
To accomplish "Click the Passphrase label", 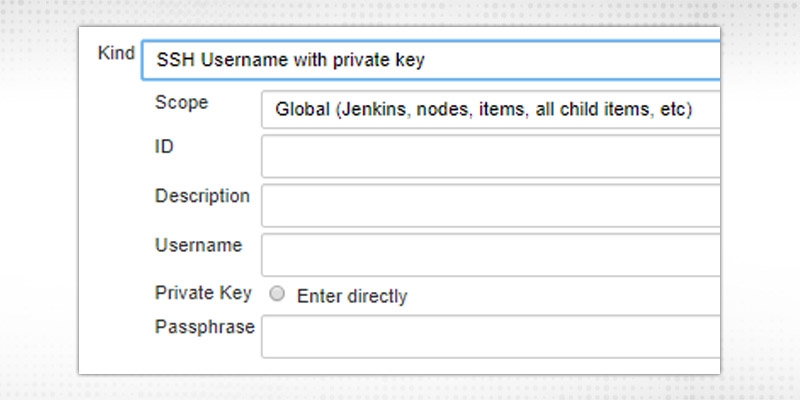I will 205,327.
